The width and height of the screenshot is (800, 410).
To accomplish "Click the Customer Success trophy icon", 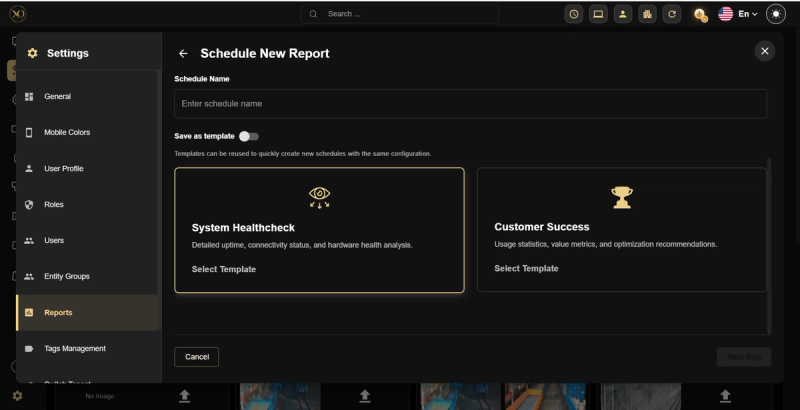I will click(x=622, y=197).
